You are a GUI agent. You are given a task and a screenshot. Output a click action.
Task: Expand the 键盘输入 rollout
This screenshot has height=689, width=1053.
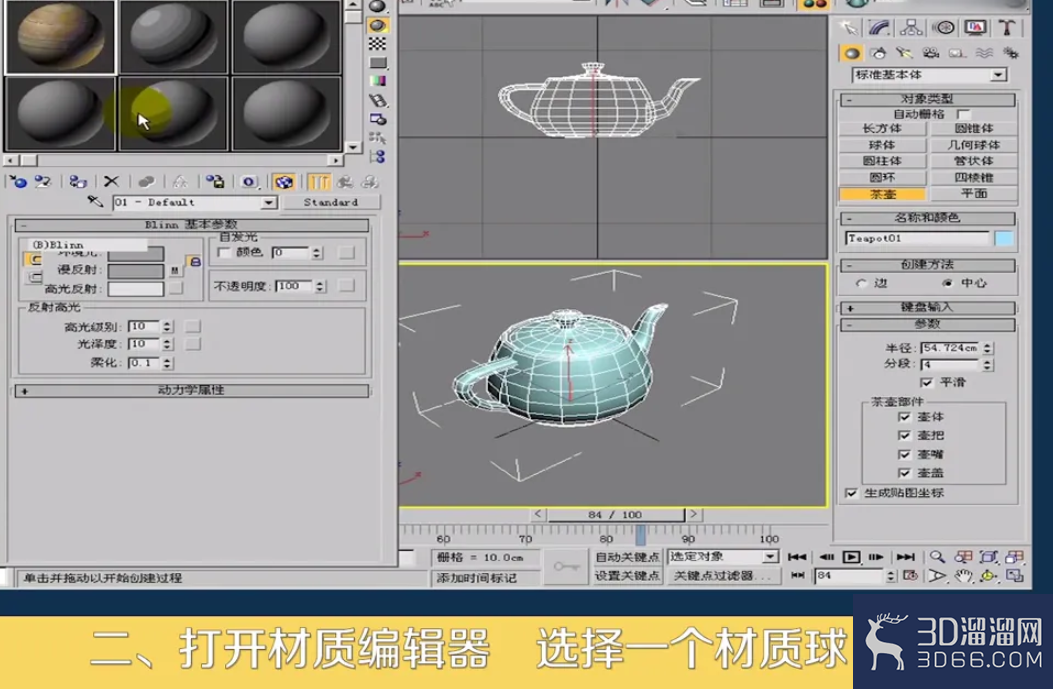927,308
